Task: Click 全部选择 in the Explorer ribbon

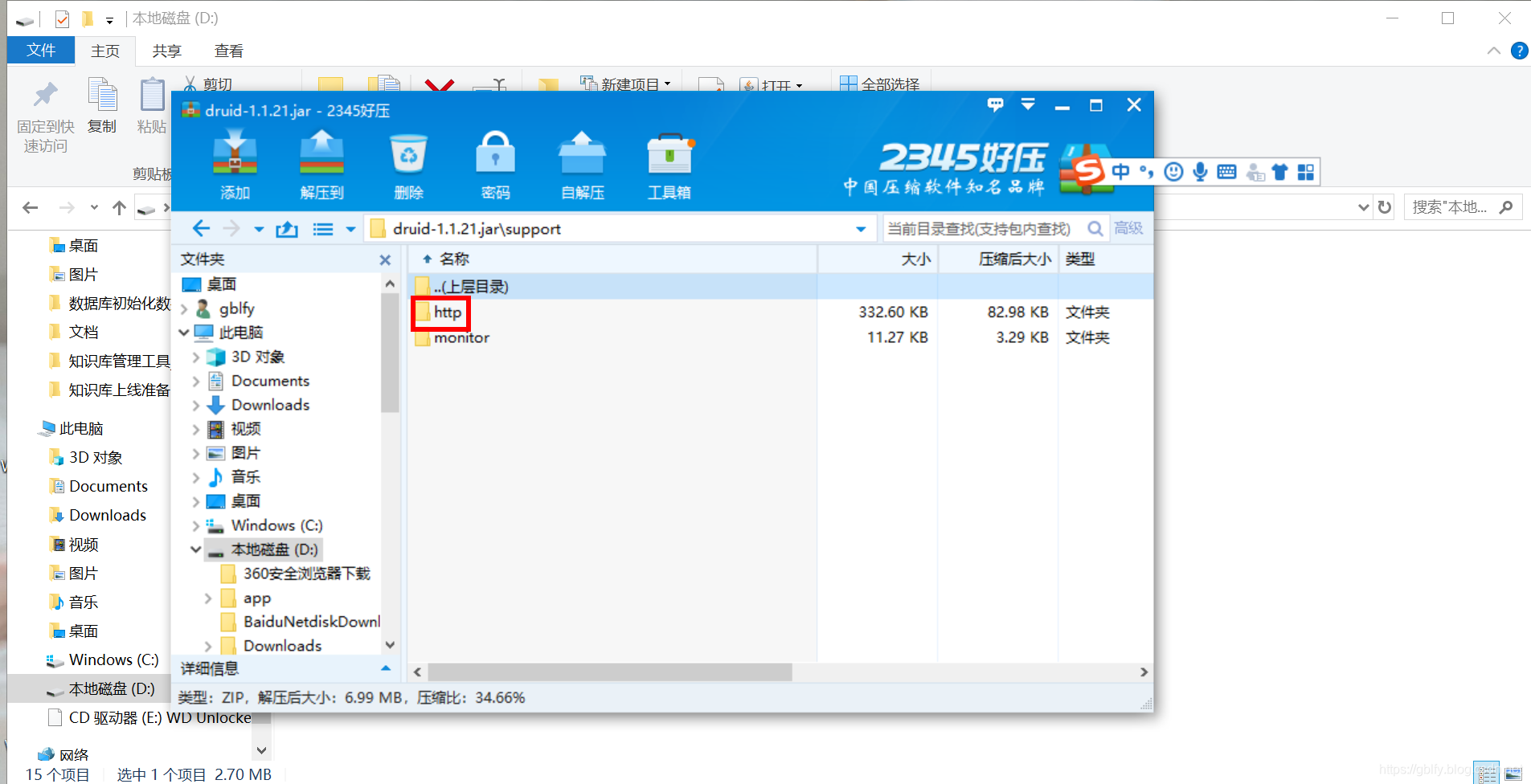Action: 880,83
